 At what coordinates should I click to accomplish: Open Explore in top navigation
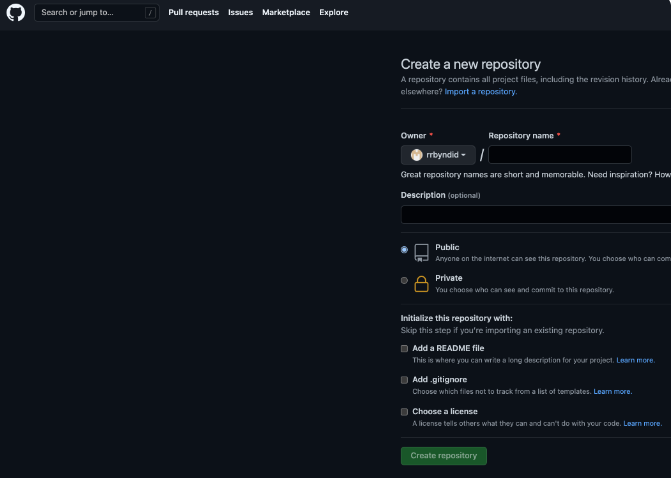tap(334, 12)
